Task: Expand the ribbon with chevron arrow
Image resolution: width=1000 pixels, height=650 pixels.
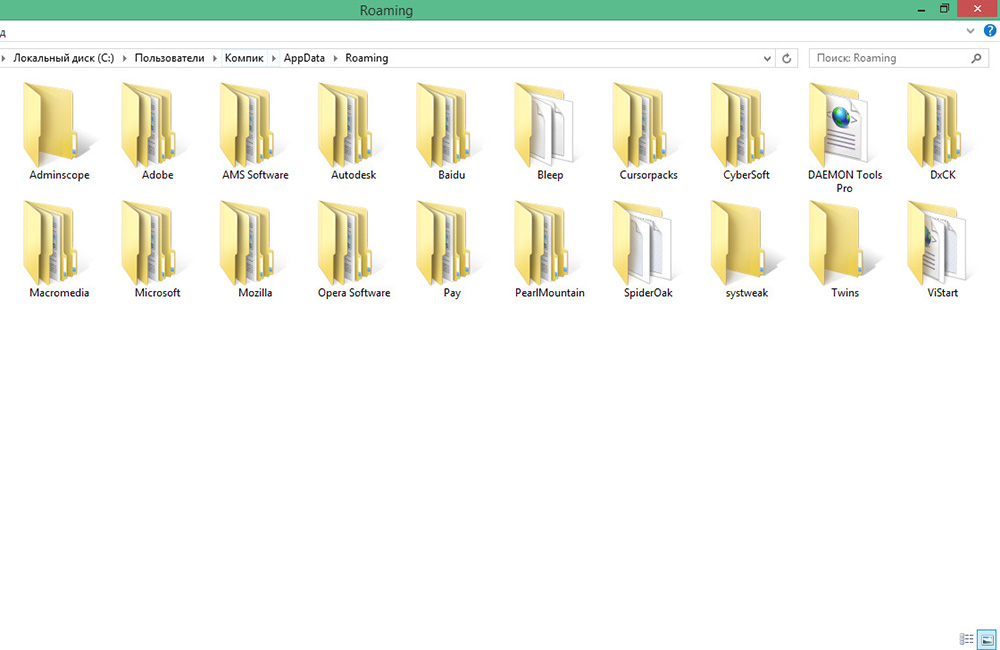Action: [x=970, y=31]
